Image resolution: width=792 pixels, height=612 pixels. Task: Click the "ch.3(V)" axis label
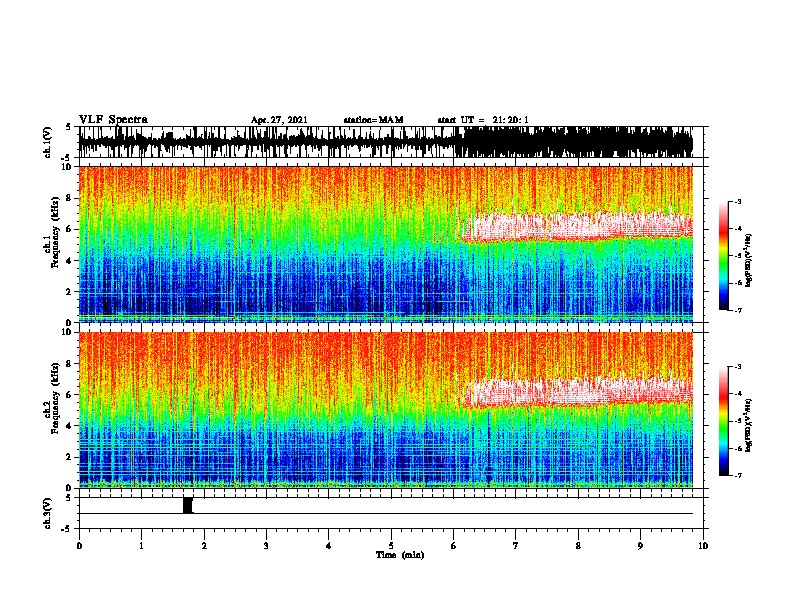coord(48,513)
